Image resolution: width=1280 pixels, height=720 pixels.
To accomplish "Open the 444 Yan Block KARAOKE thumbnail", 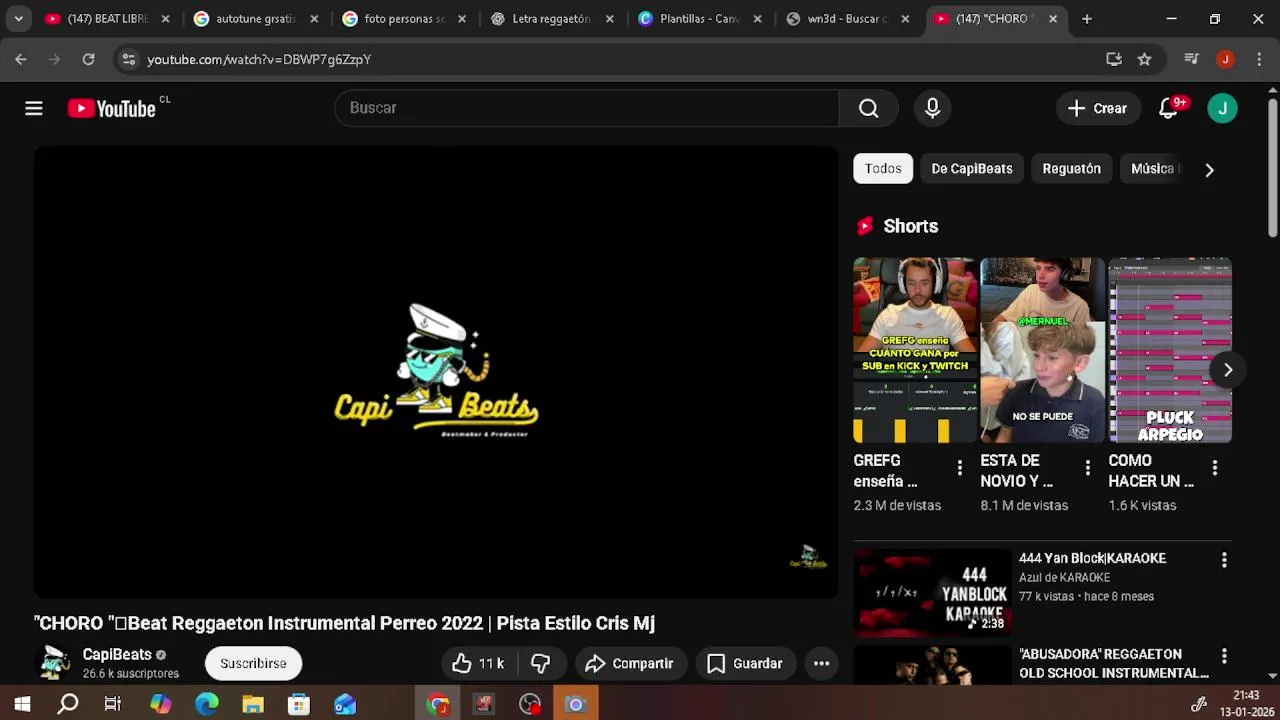I will point(932,593).
